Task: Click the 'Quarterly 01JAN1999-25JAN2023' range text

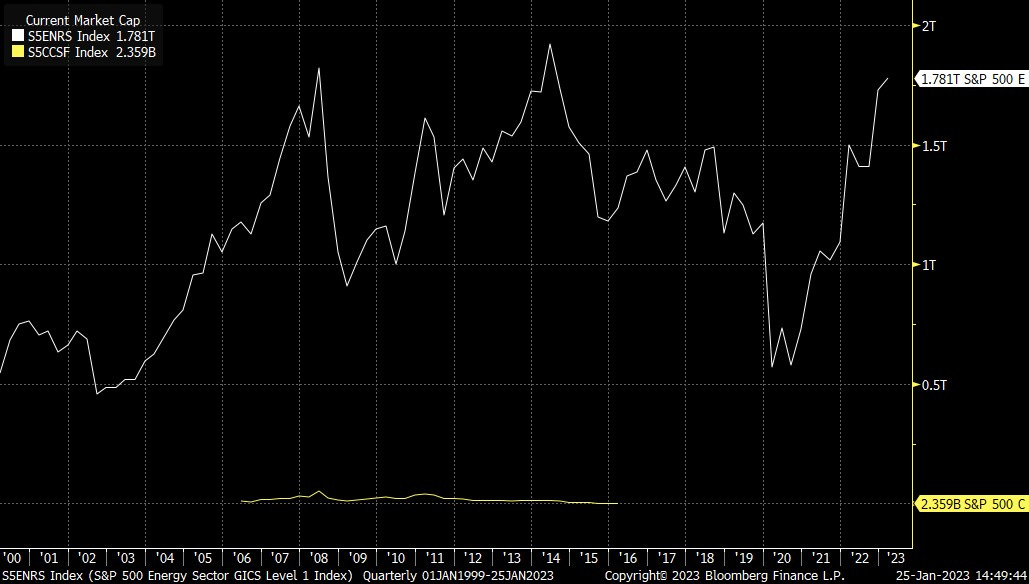Action: 458,576
